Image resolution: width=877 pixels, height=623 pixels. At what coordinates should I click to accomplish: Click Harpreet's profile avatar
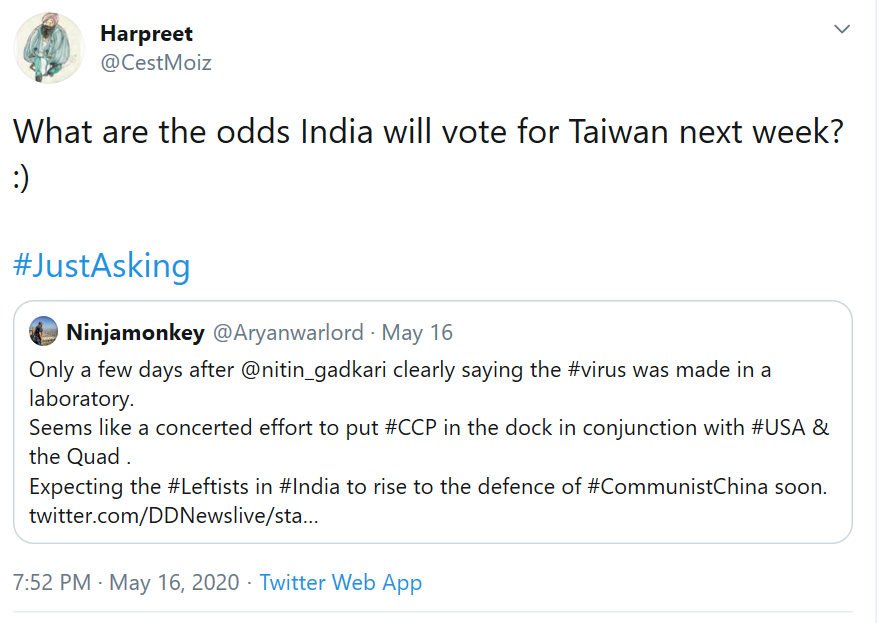click(48, 49)
